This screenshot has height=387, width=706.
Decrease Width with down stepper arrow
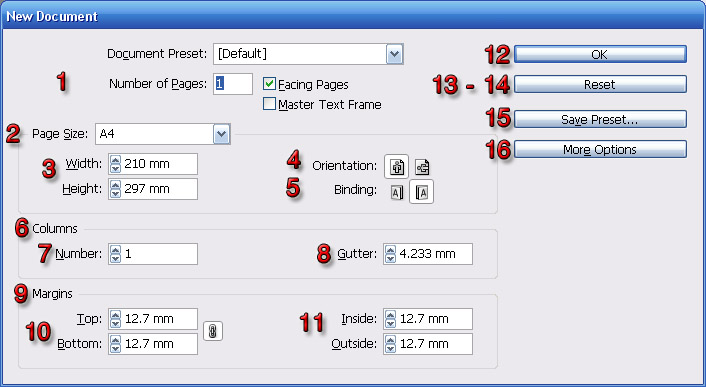(115, 168)
